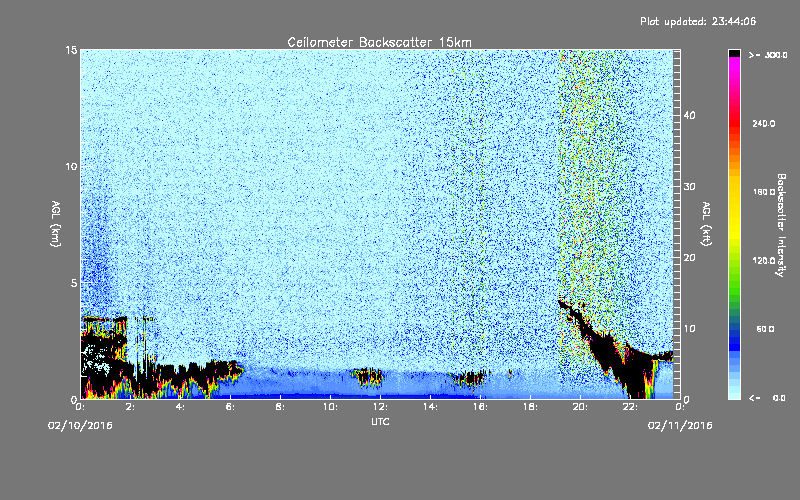Viewport: 800px width, 500px height.
Task: Click the 10 km tick on the left axis
Action: [71, 167]
